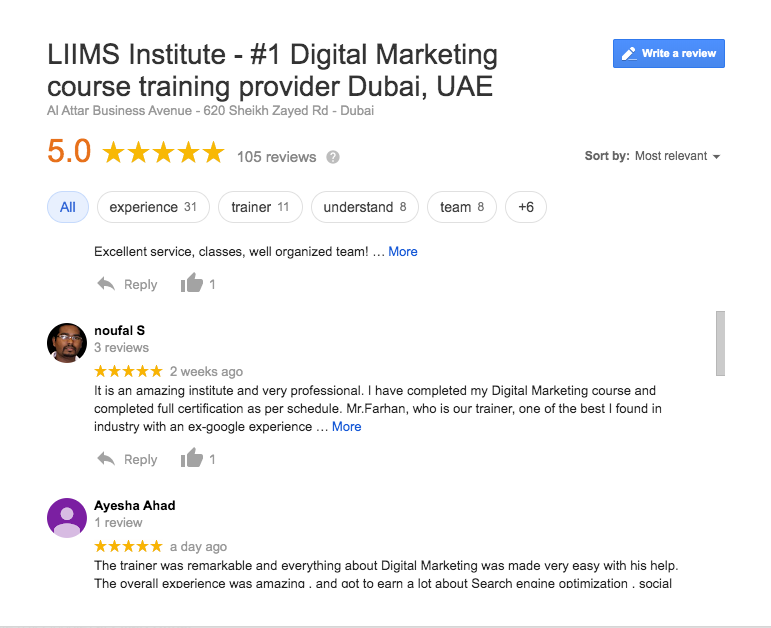Click the Write a review button
Screen dimensions: 771x628
(669, 54)
